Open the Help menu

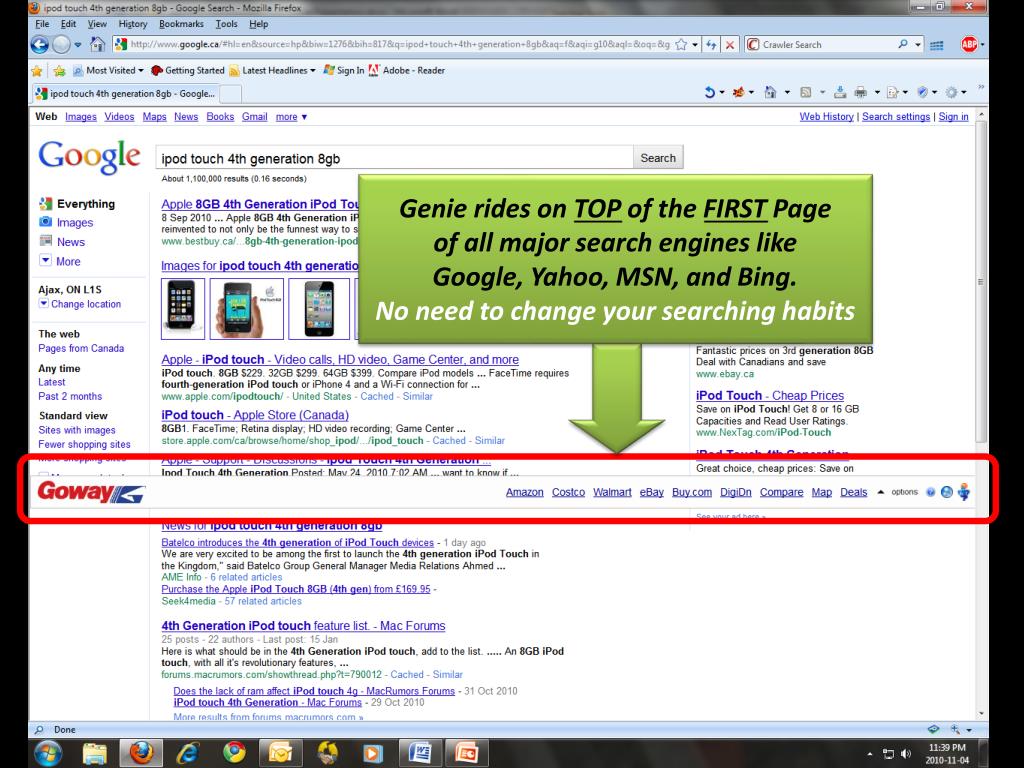click(x=259, y=24)
